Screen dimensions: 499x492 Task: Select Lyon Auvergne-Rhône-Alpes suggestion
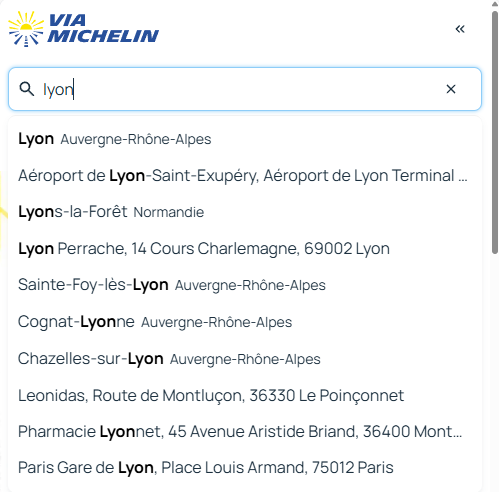245,139
